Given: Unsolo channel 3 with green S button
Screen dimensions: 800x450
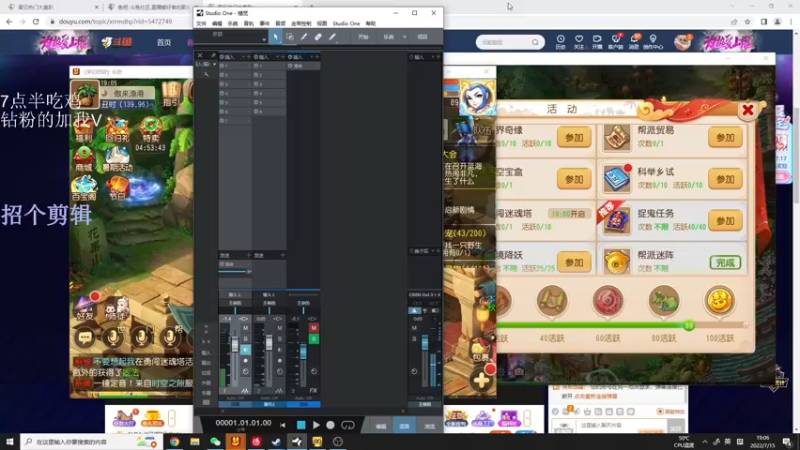Looking at the screenshot, I should (x=313, y=339).
